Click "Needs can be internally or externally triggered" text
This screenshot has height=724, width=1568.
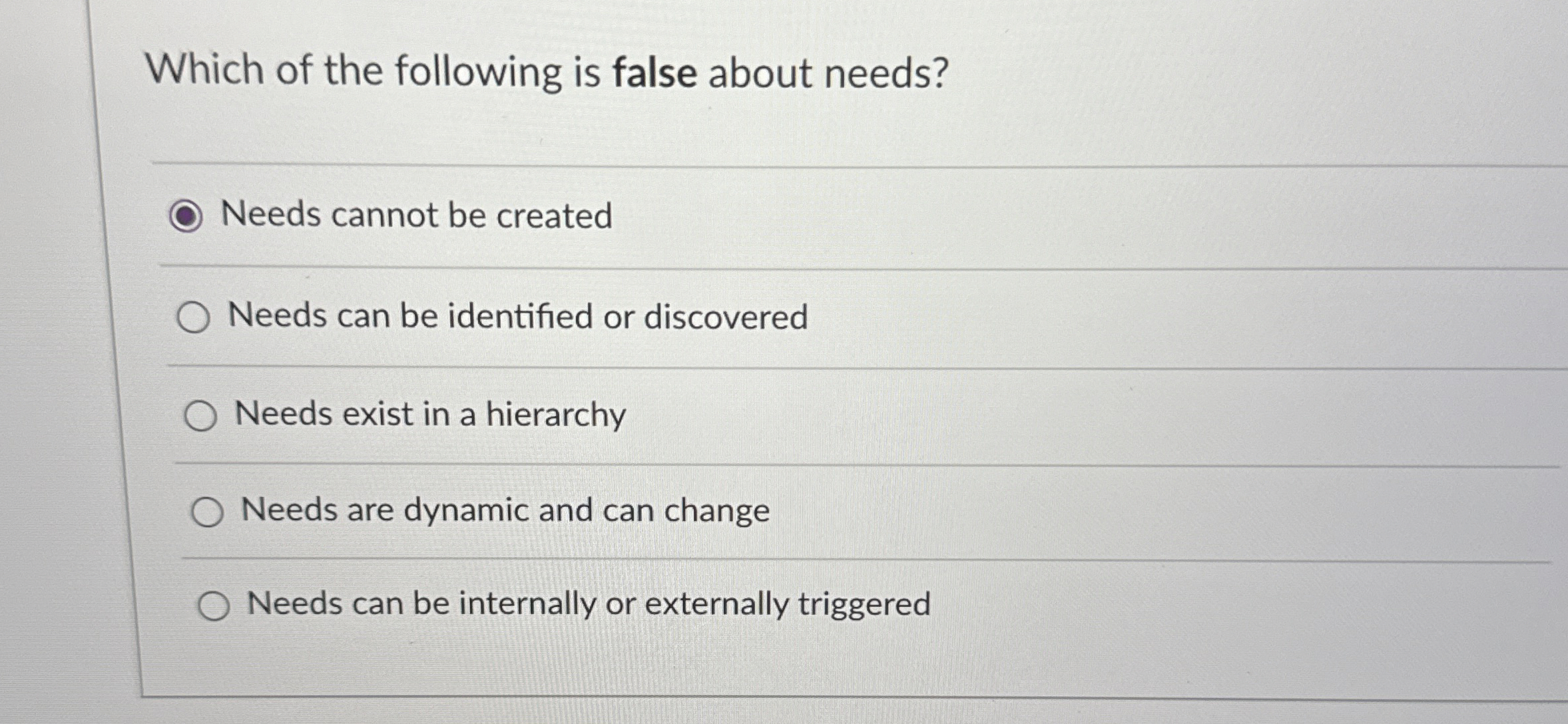pos(587,603)
